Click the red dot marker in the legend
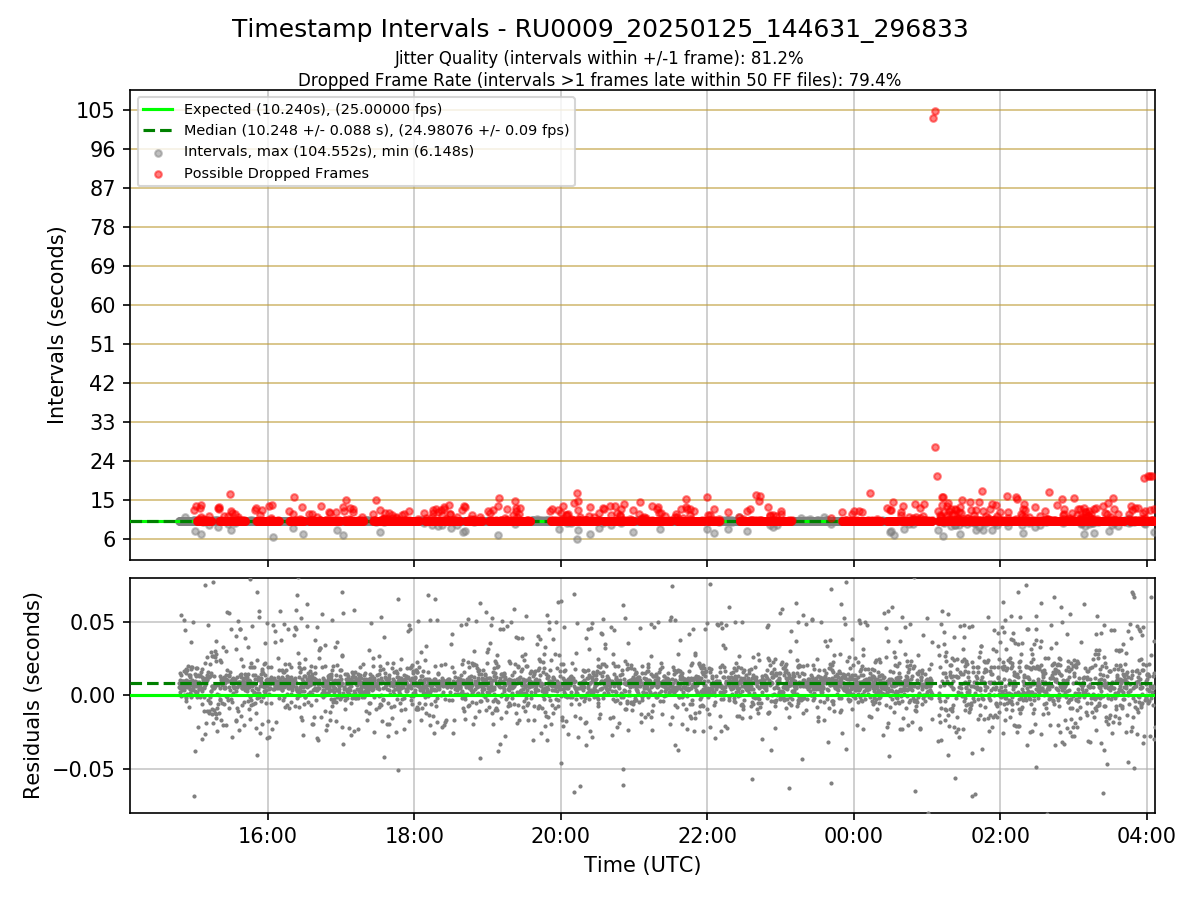The width and height of the screenshot is (1200, 900). [x=159, y=173]
